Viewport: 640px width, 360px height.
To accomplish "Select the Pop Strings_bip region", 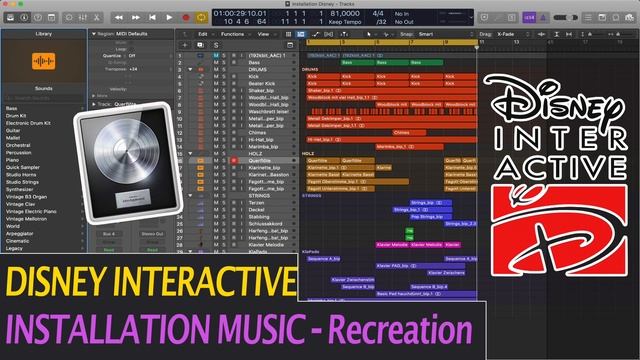I will [431, 217].
